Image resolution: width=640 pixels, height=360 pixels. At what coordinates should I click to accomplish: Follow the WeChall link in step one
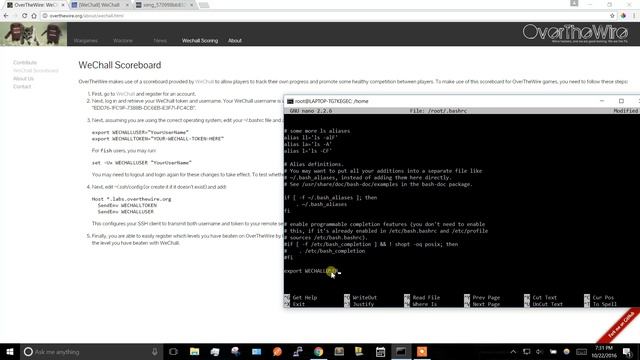point(125,94)
